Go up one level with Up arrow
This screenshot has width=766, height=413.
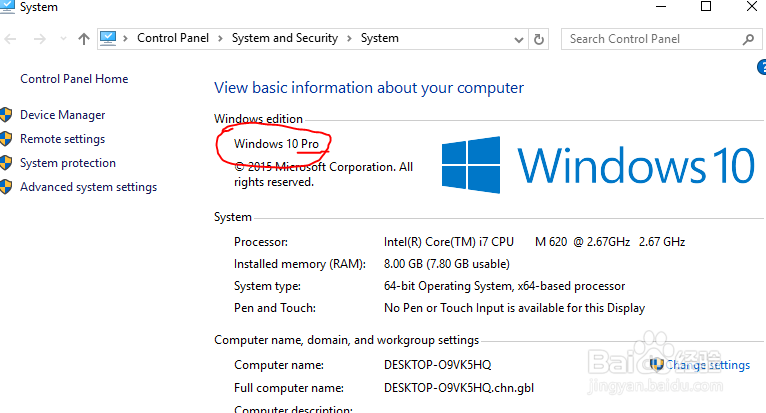84,39
